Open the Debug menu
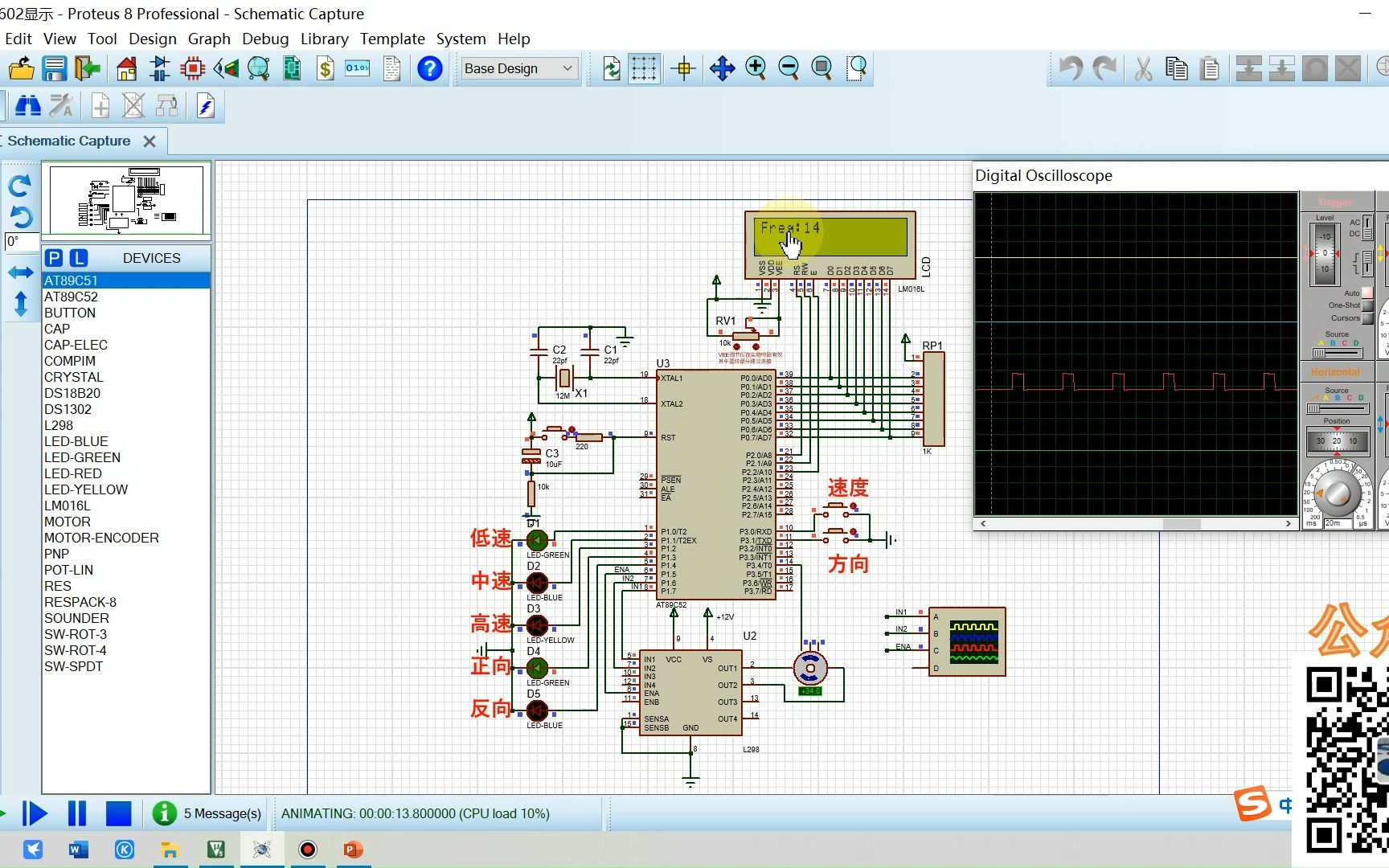1389x868 pixels. click(264, 39)
